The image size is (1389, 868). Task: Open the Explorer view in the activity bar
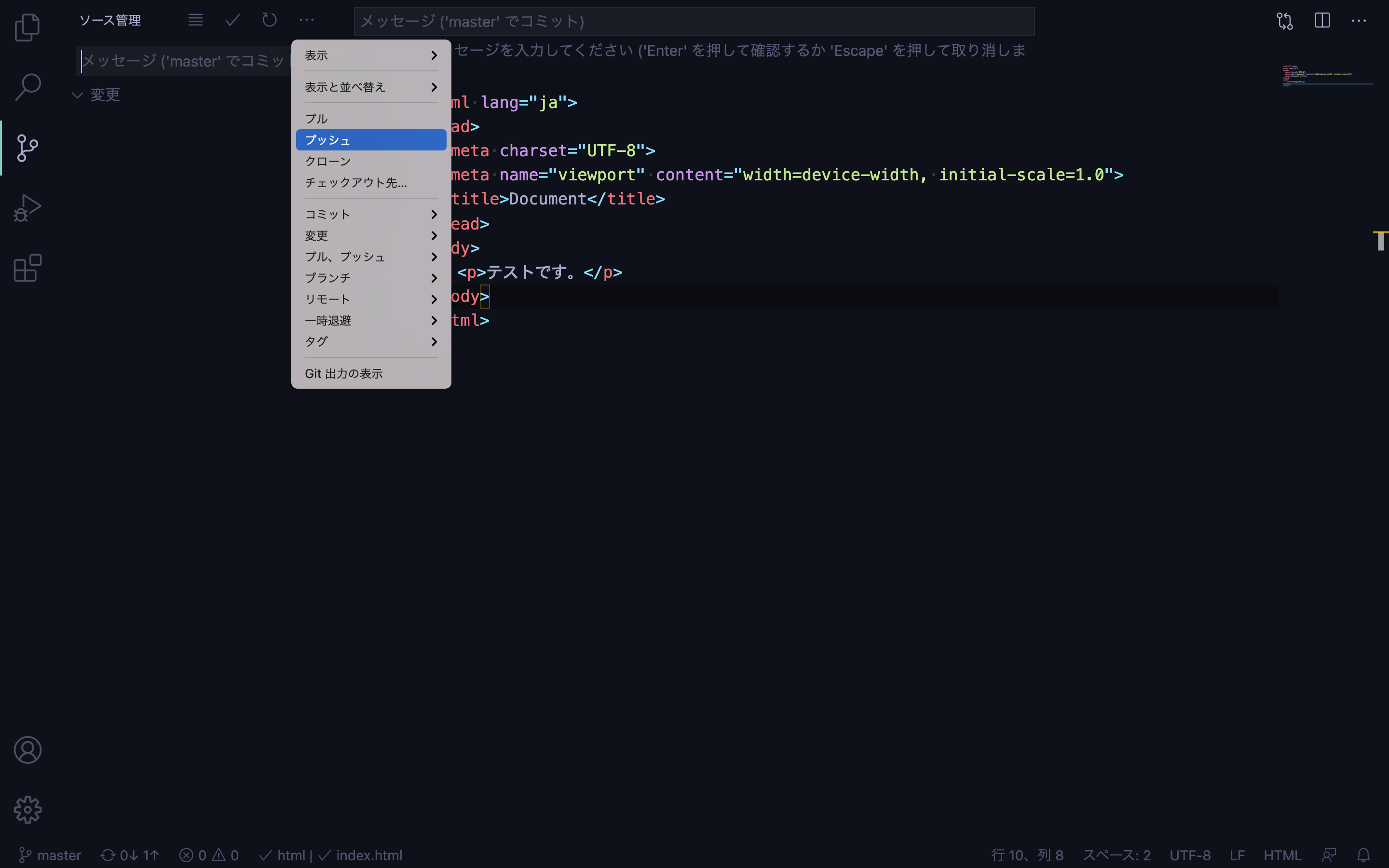(27, 27)
